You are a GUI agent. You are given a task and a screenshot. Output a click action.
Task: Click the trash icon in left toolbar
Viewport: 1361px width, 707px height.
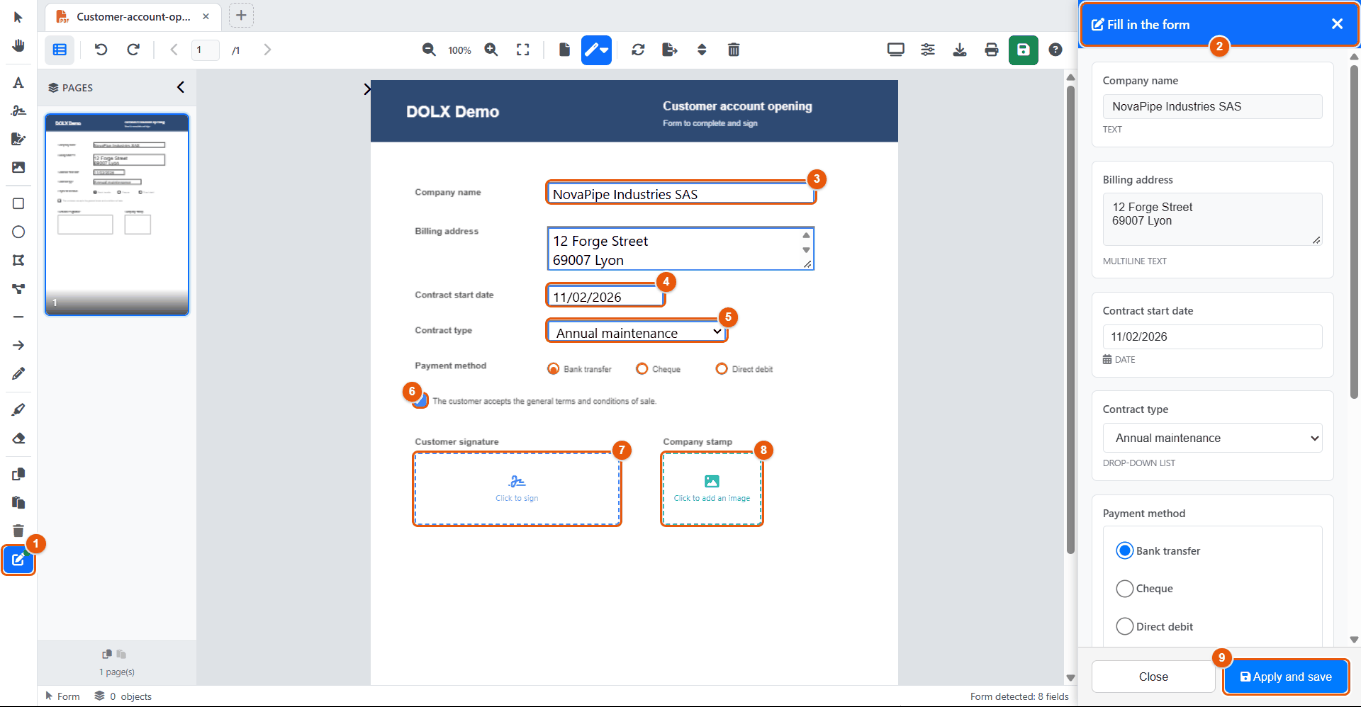click(x=18, y=531)
